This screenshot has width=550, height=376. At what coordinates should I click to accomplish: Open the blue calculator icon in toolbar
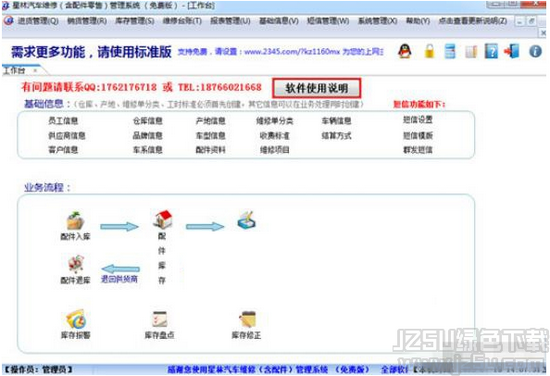[450, 51]
